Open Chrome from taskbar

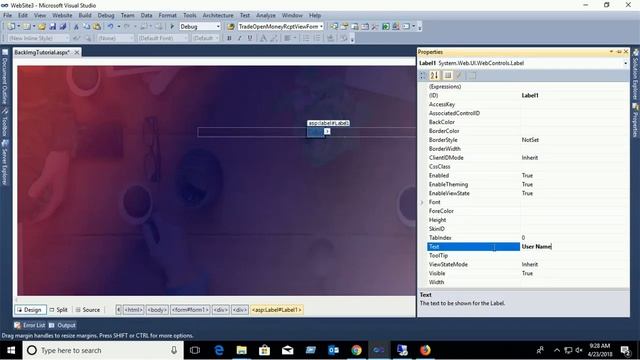[356, 350]
